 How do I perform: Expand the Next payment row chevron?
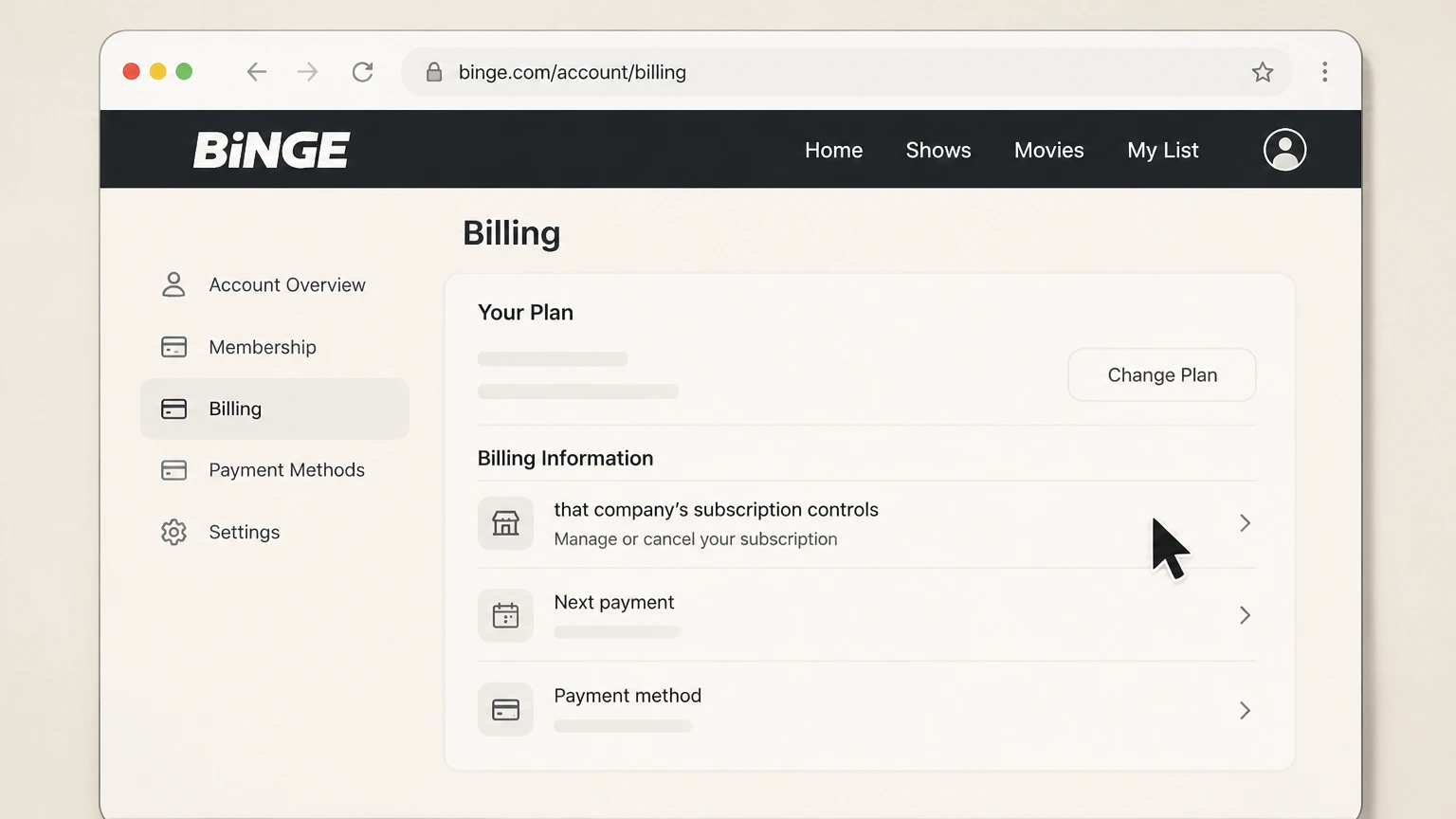pyautogui.click(x=1245, y=616)
